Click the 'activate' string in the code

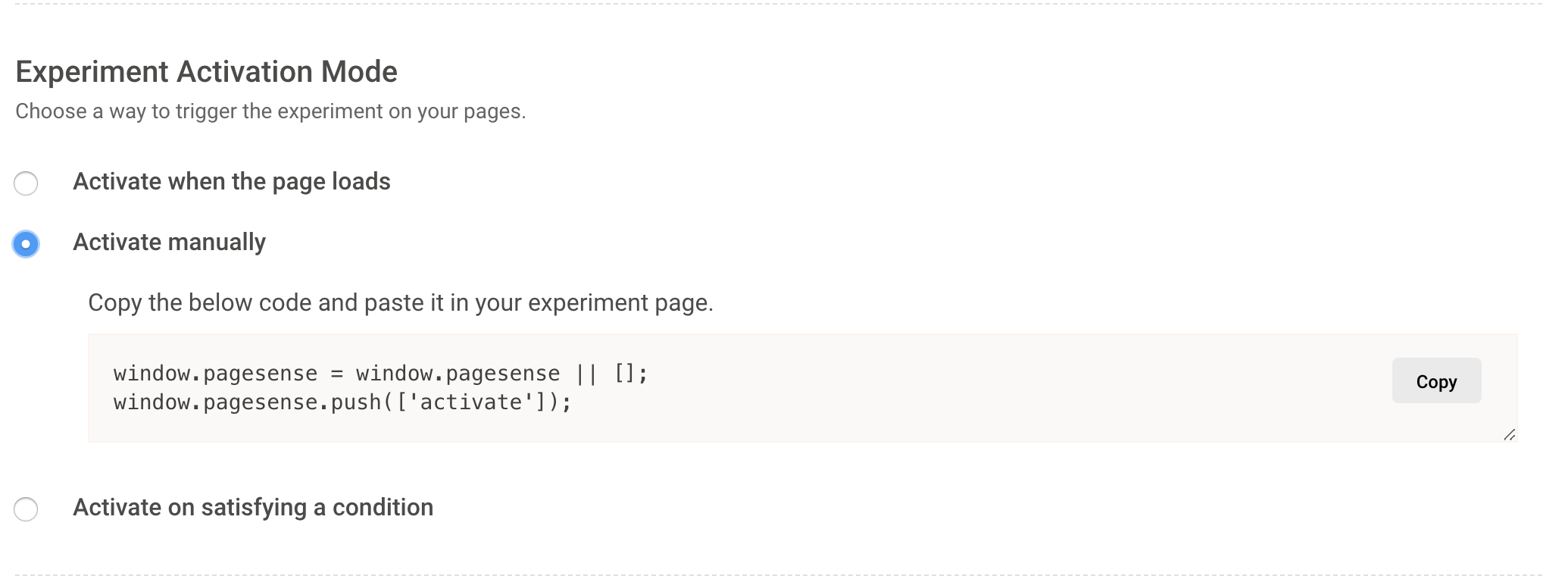click(470, 402)
